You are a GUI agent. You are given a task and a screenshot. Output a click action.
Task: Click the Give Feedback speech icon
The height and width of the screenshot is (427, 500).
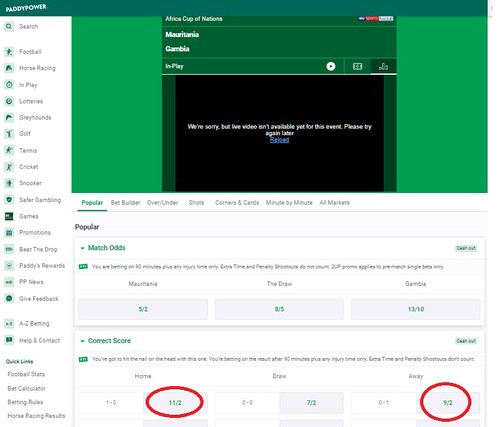click(x=9, y=298)
